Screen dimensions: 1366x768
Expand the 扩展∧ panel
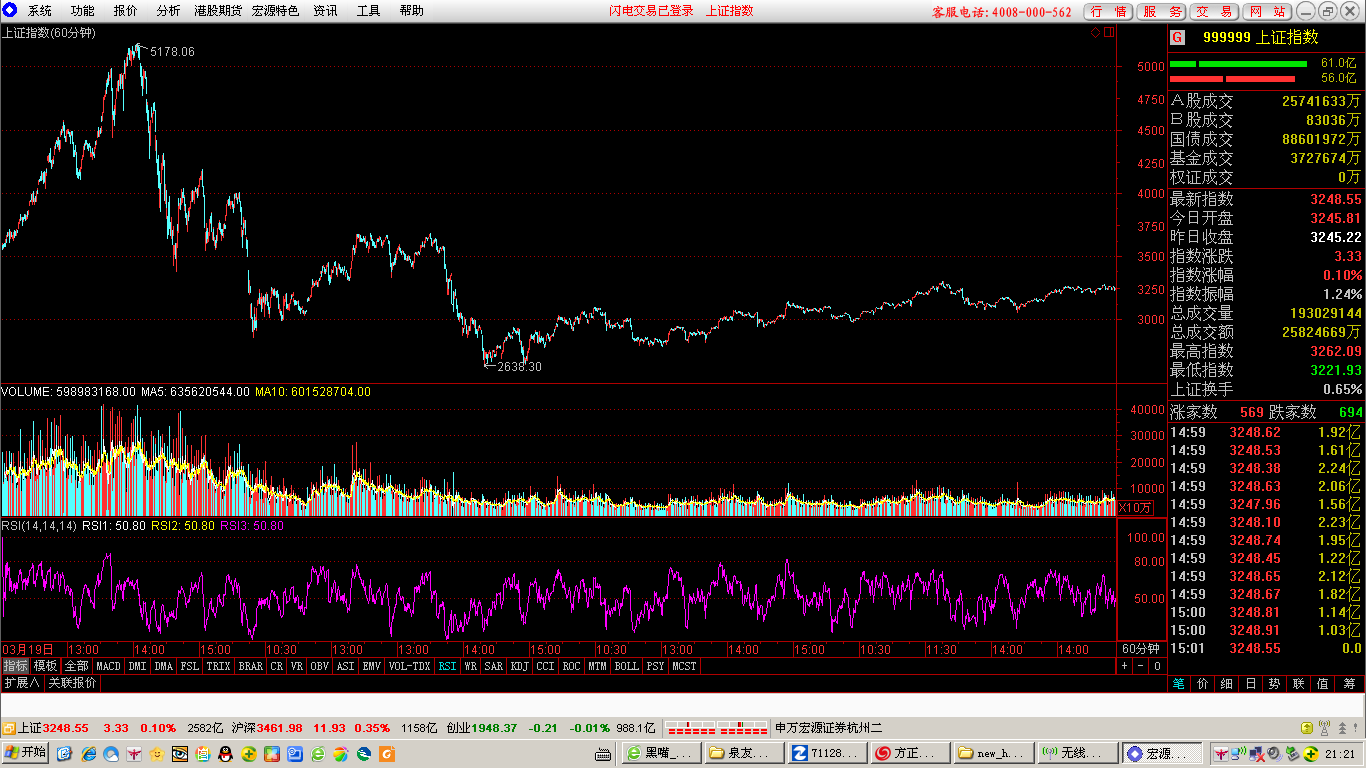coord(21,683)
